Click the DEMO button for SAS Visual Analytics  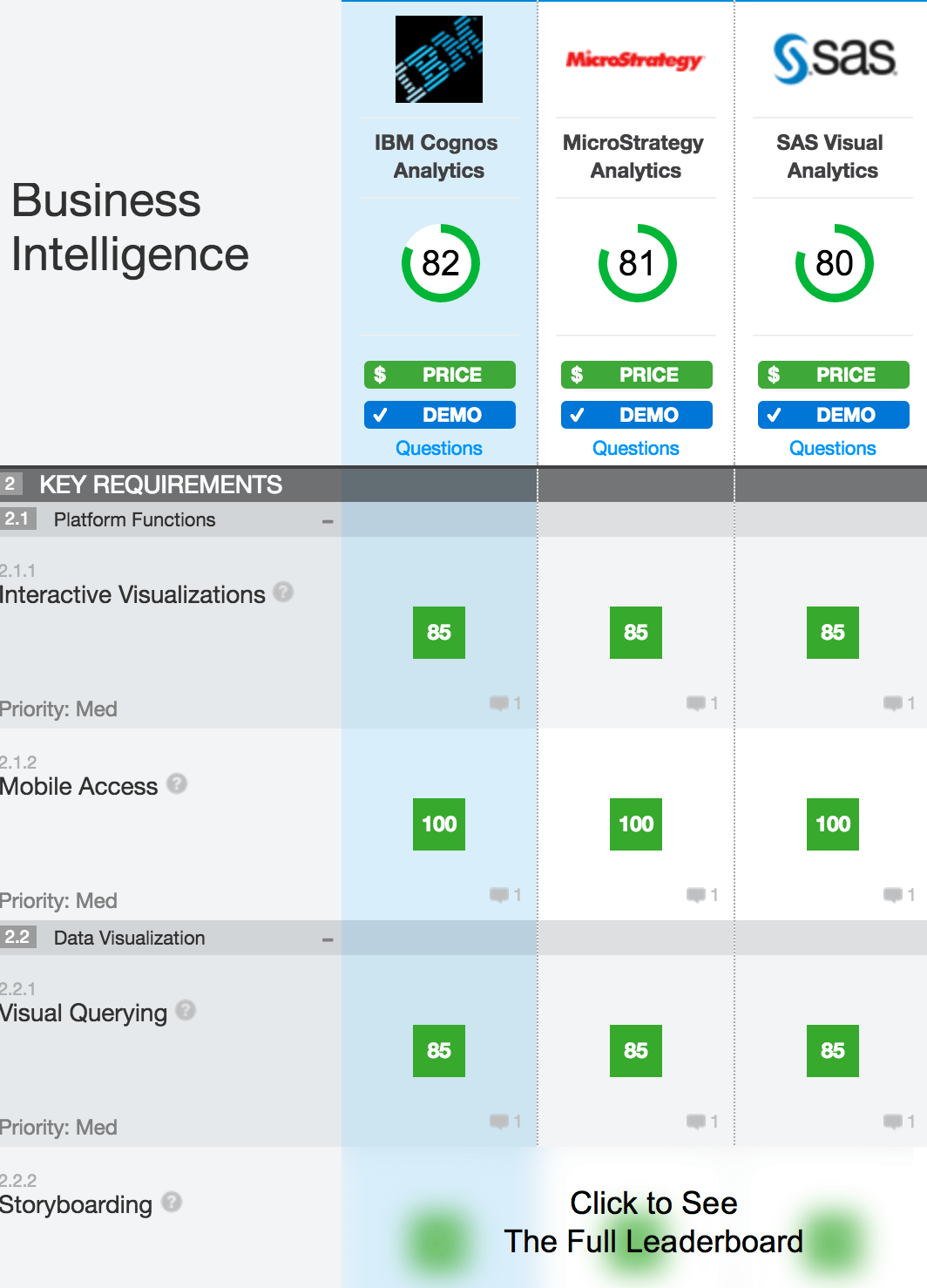[x=832, y=415]
